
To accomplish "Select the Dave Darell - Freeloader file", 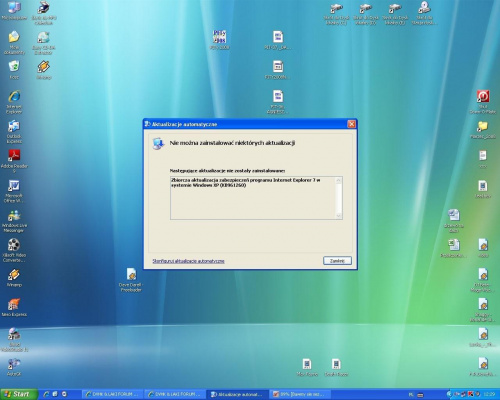I will pyautogui.click(x=131, y=280).
